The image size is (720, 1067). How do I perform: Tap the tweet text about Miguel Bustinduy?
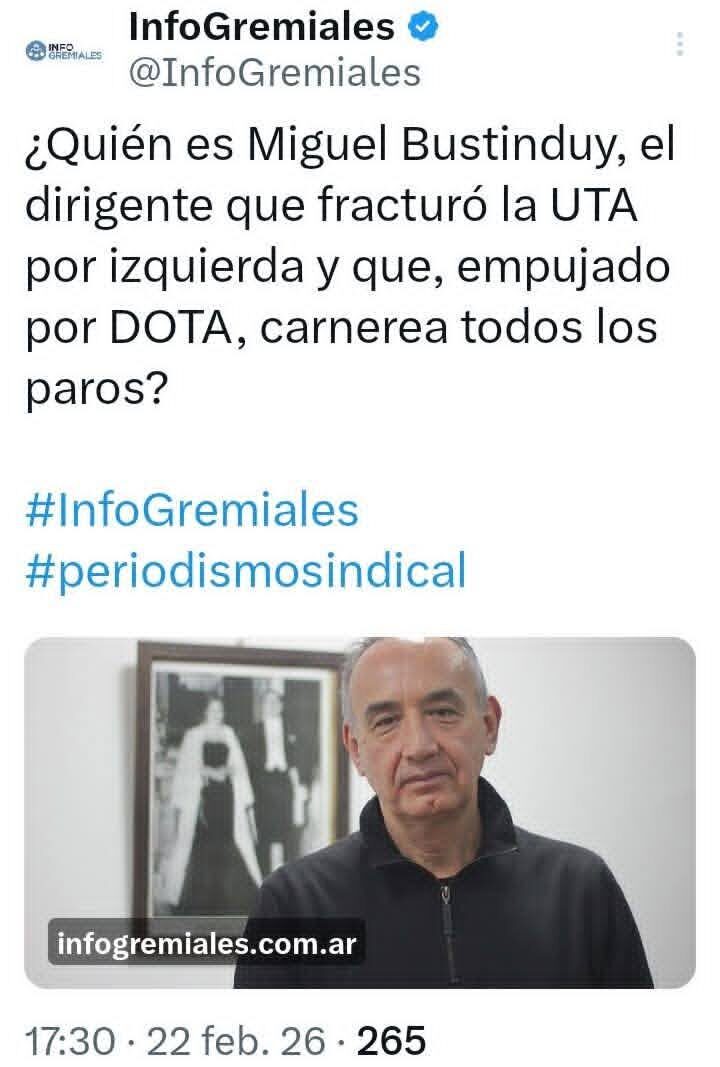[350, 266]
